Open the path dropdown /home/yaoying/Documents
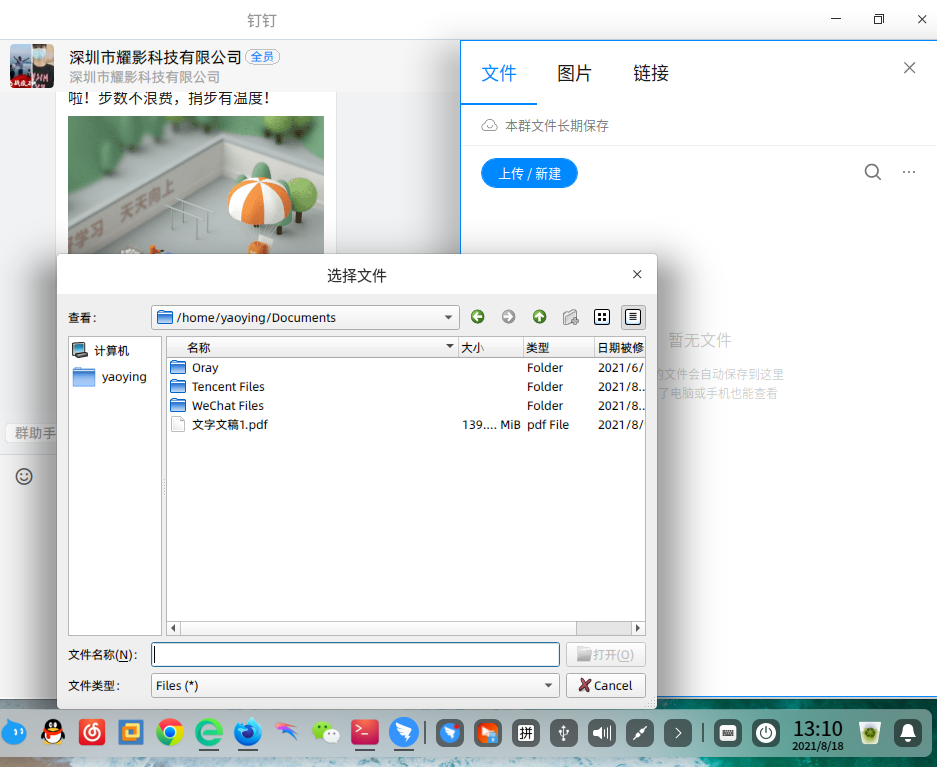The image size is (937, 767). pyautogui.click(x=305, y=318)
